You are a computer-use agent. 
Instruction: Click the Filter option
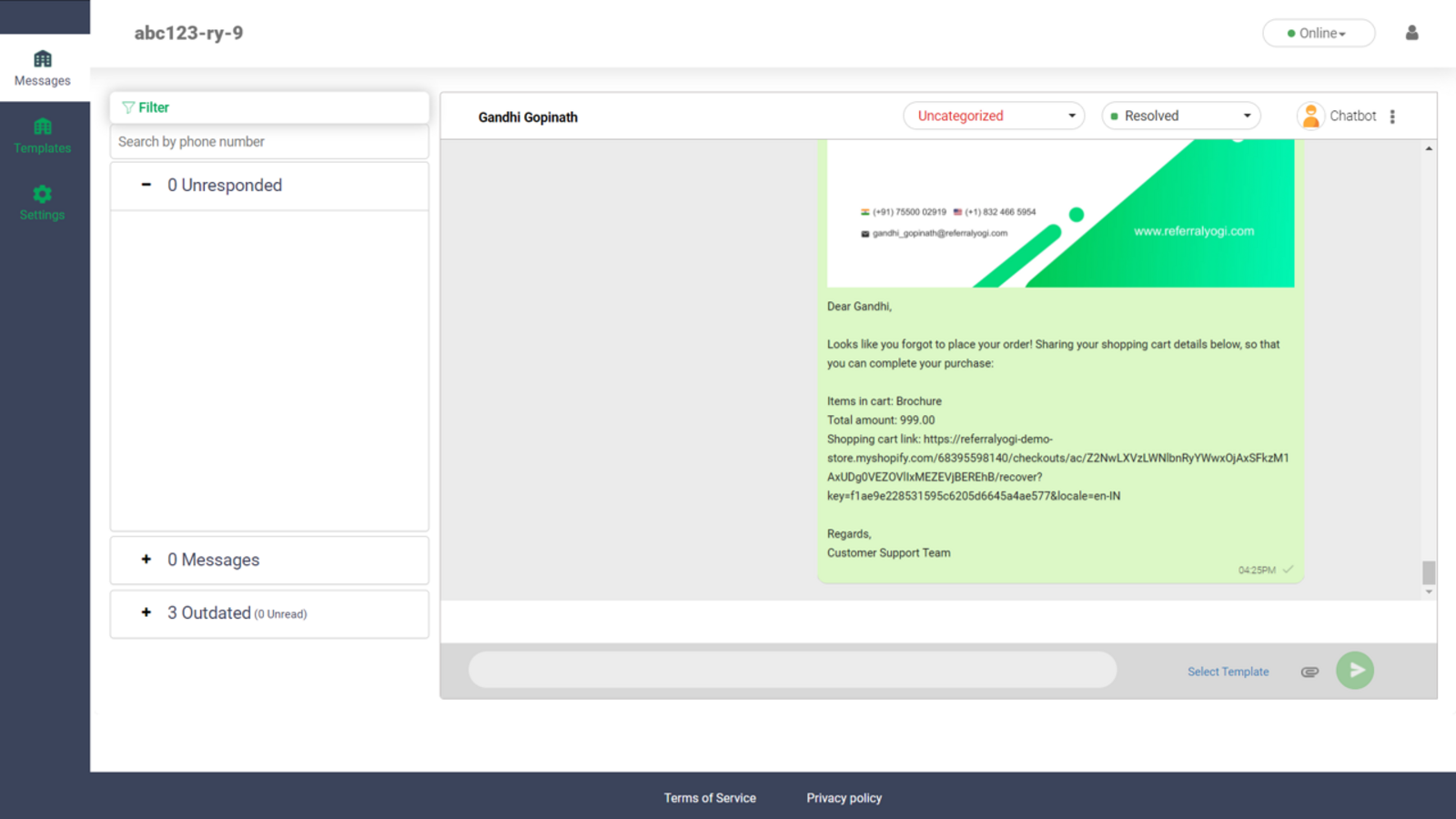click(144, 107)
